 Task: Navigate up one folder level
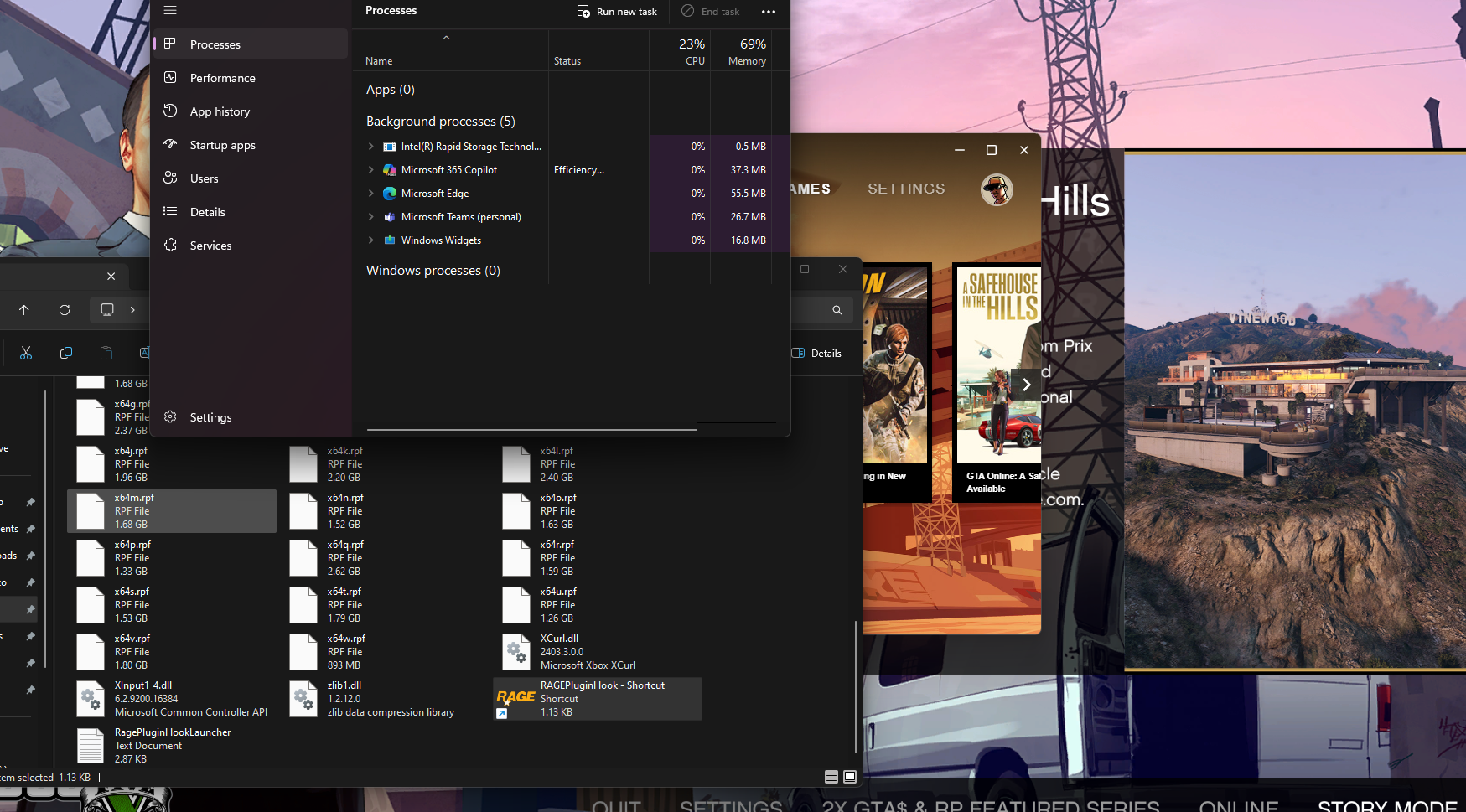click(24, 310)
